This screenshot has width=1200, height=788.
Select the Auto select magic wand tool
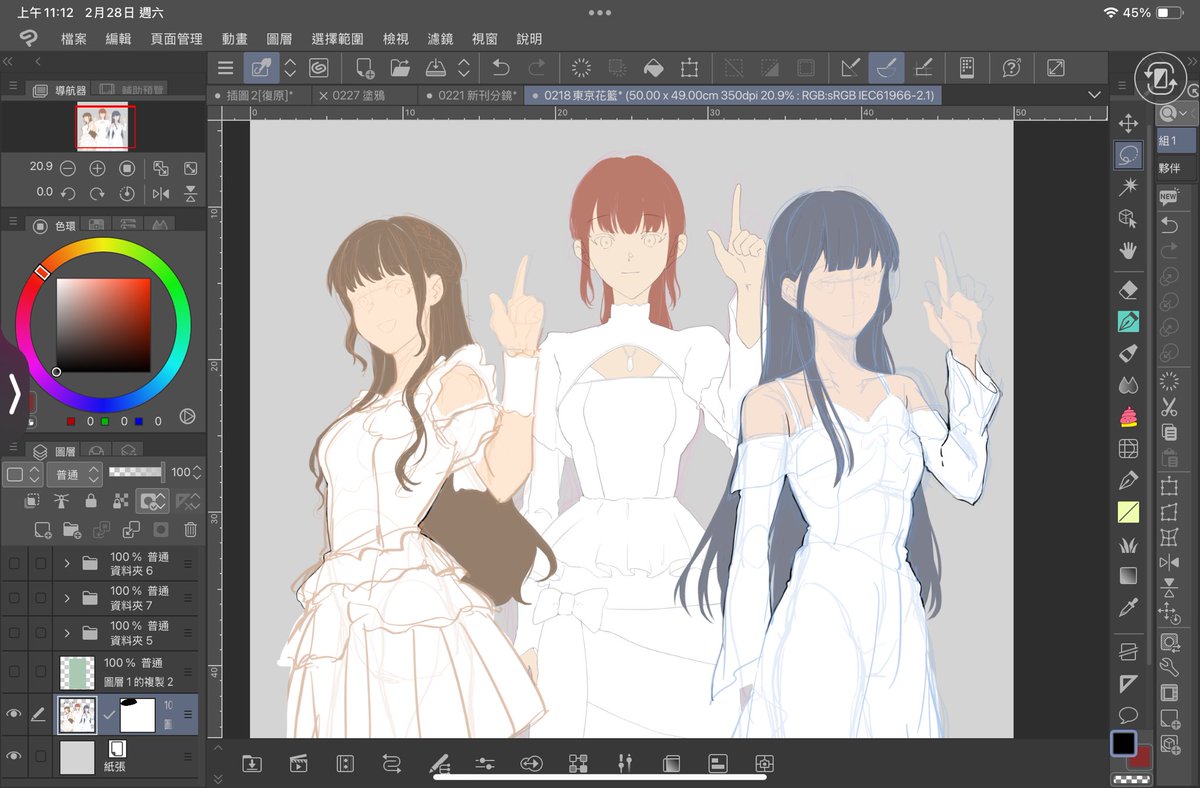coord(1128,186)
